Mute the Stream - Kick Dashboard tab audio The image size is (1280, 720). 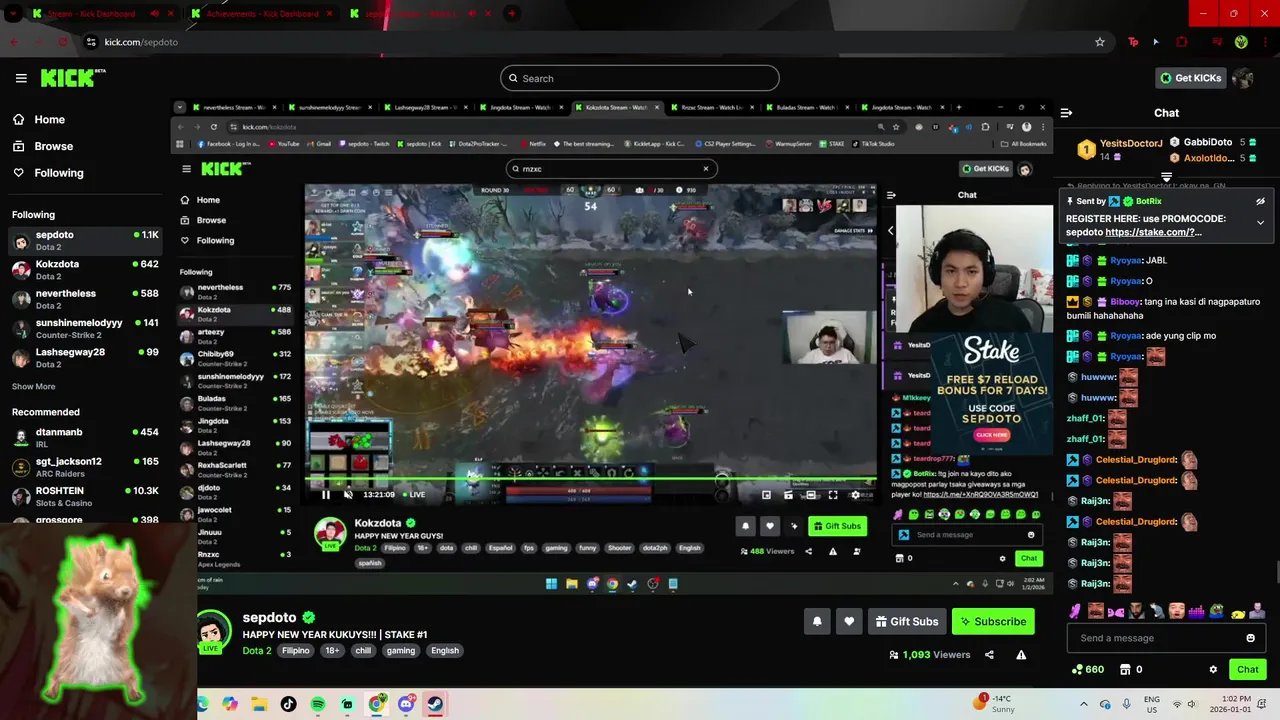(x=154, y=14)
